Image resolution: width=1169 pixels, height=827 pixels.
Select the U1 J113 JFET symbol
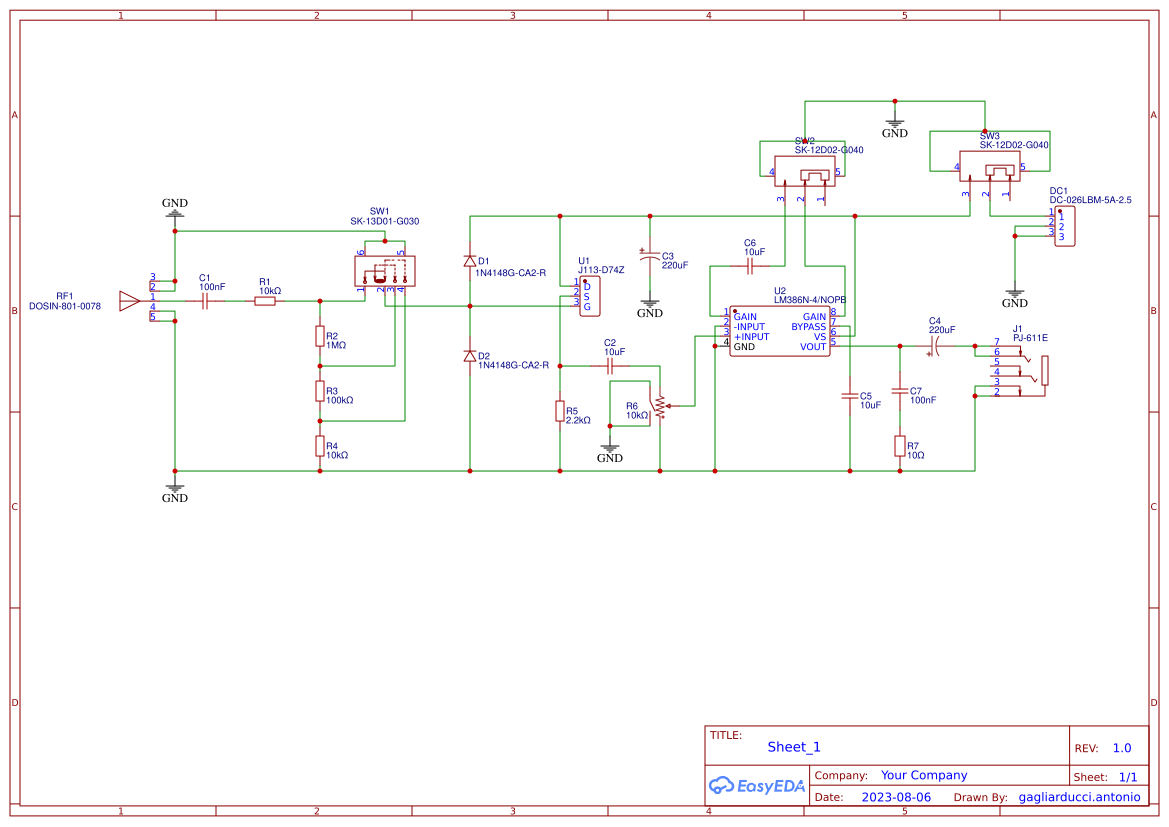[590, 296]
